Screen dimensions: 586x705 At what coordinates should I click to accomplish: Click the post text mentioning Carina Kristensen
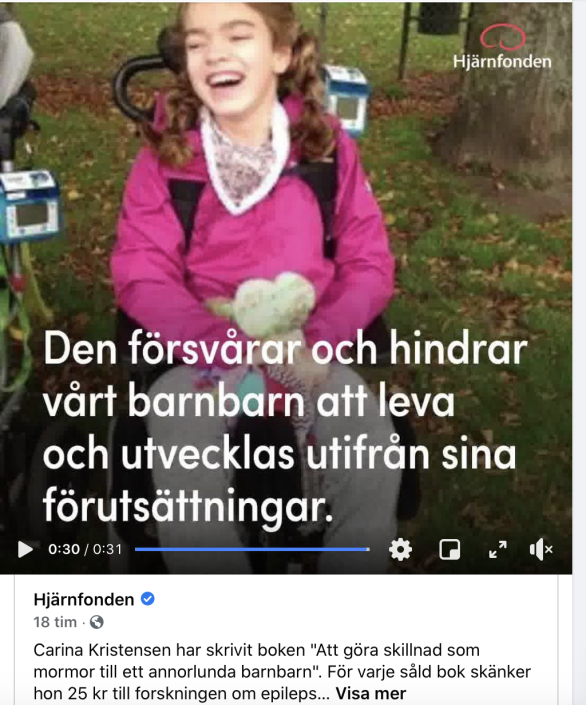tap(282, 672)
